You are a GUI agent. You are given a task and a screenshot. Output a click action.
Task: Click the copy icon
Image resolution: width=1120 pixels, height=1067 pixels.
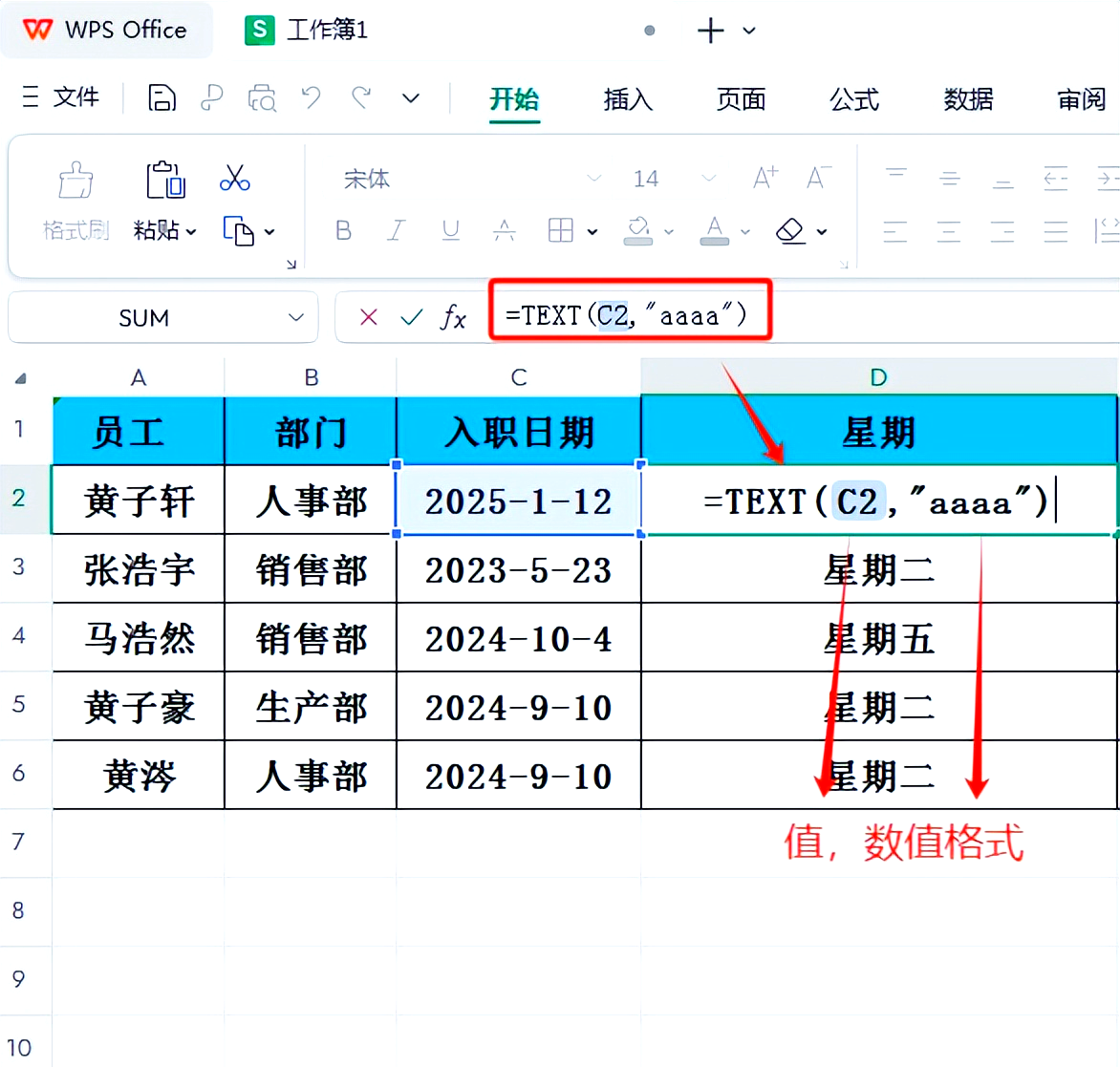[x=239, y=230]
